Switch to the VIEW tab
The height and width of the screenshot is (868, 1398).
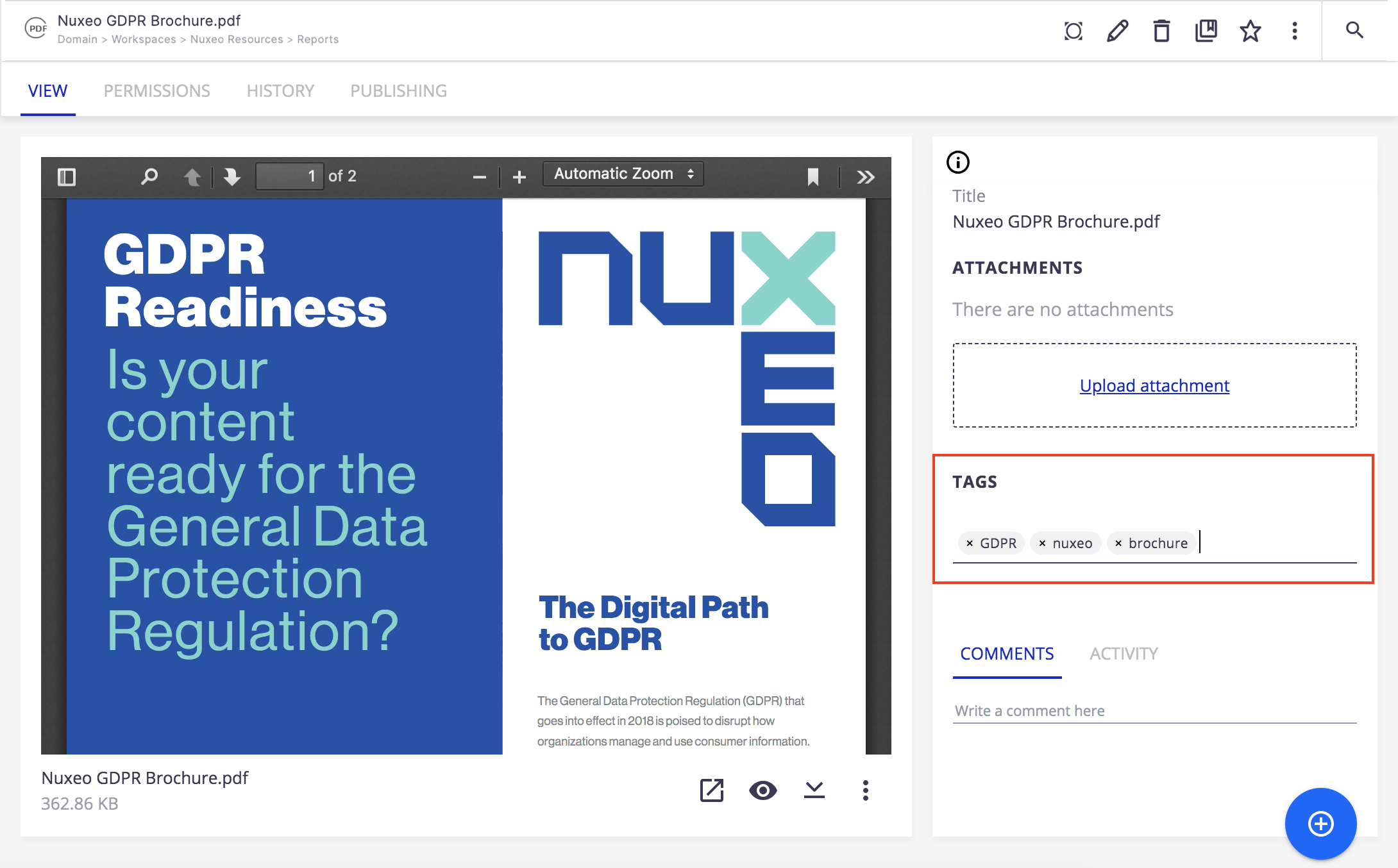coord(47,91)
